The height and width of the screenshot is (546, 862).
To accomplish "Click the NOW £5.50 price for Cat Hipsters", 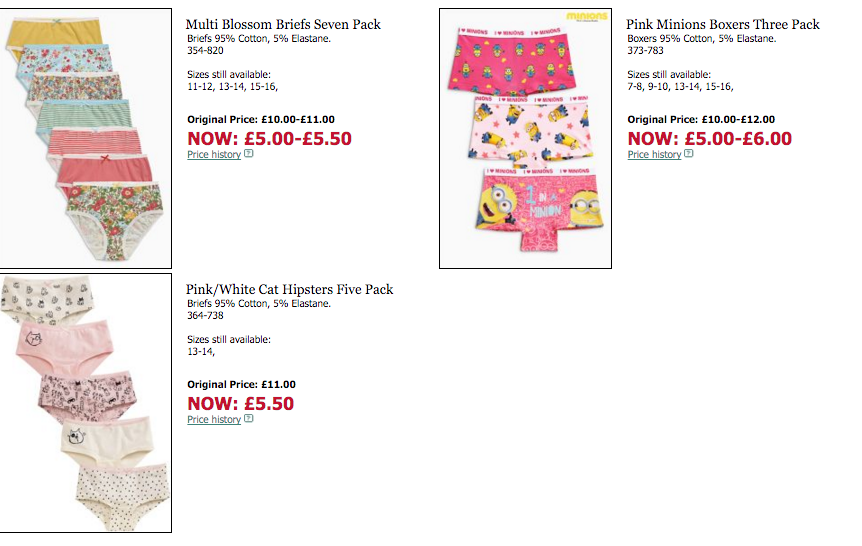I will (240, 404).
